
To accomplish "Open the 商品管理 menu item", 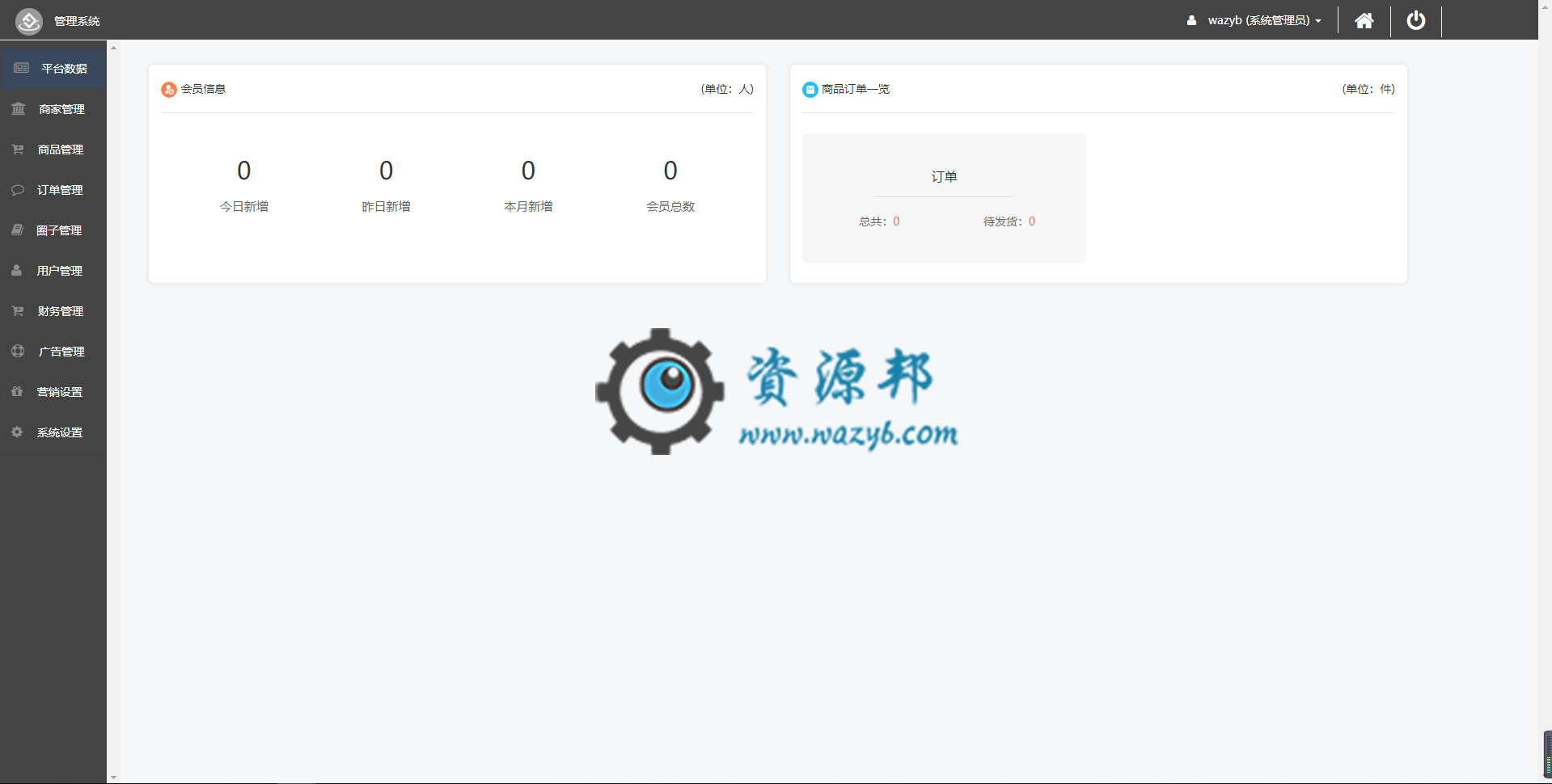I will click(53, 150).
